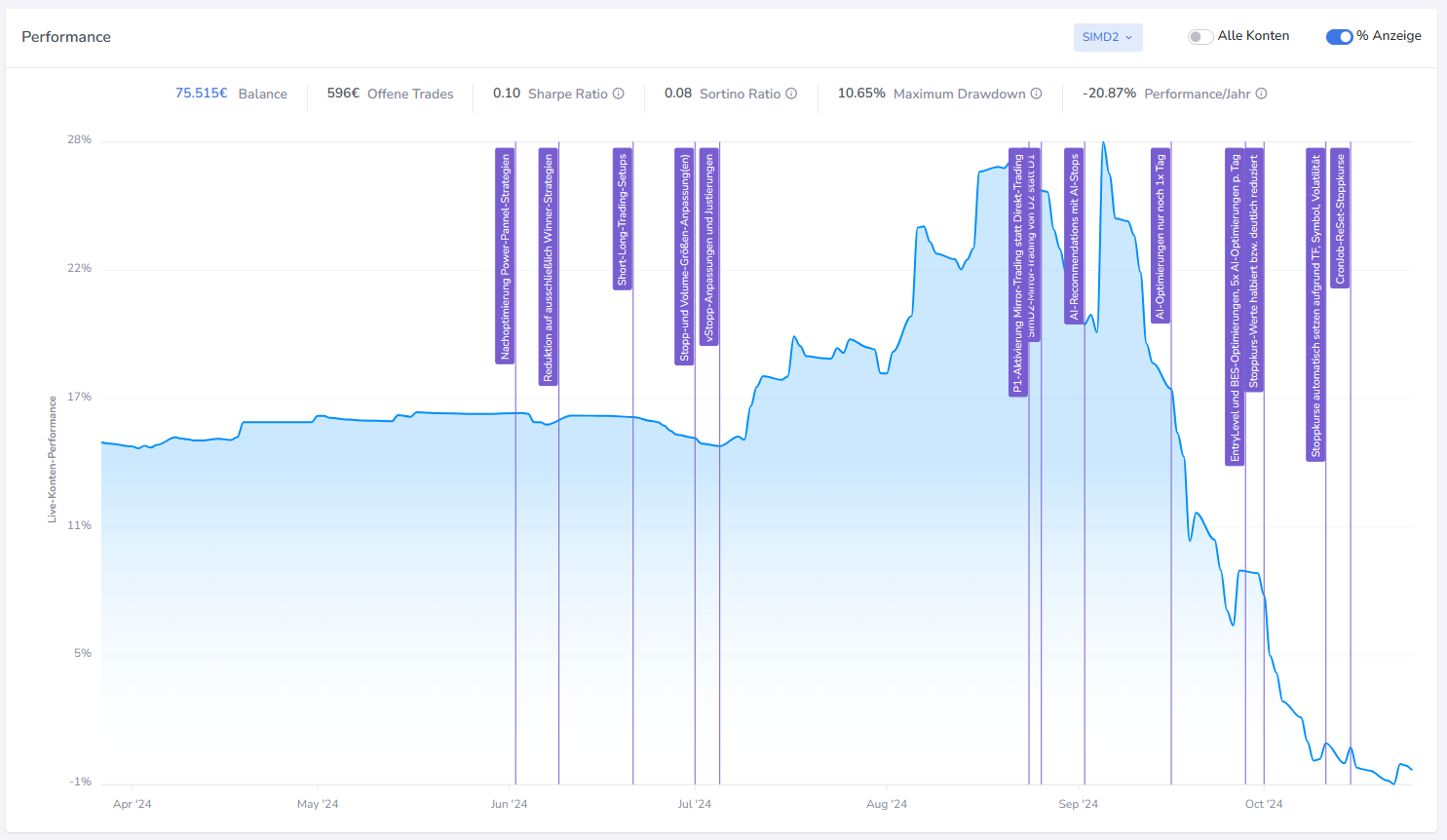1447x840 pixels.
Task: Click the AI-Optimierungen nur noch 1x Tag label
Action: pyautogui.click(x=1160, y=236)
